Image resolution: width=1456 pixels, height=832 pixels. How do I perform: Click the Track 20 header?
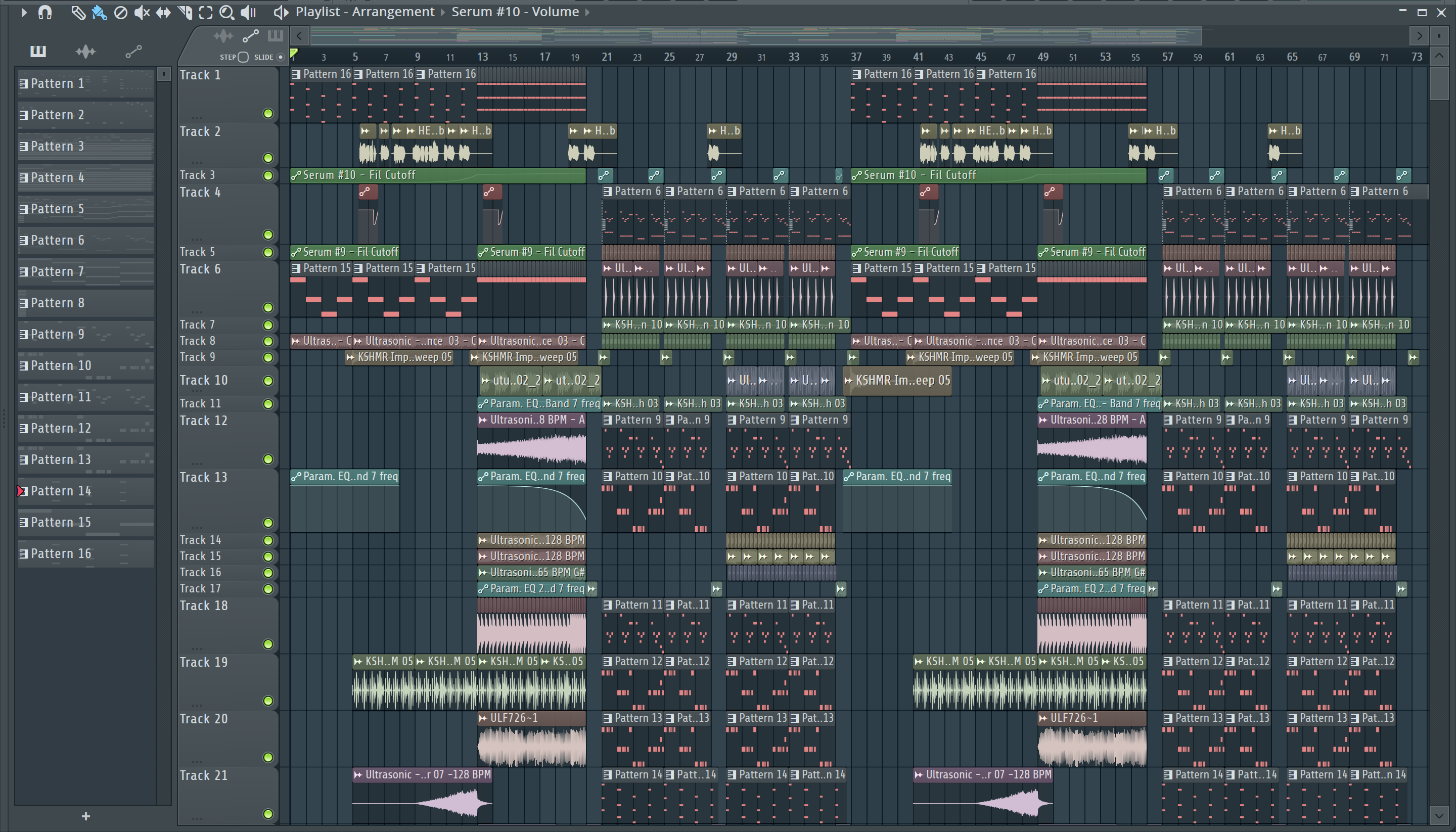point(227,739)
